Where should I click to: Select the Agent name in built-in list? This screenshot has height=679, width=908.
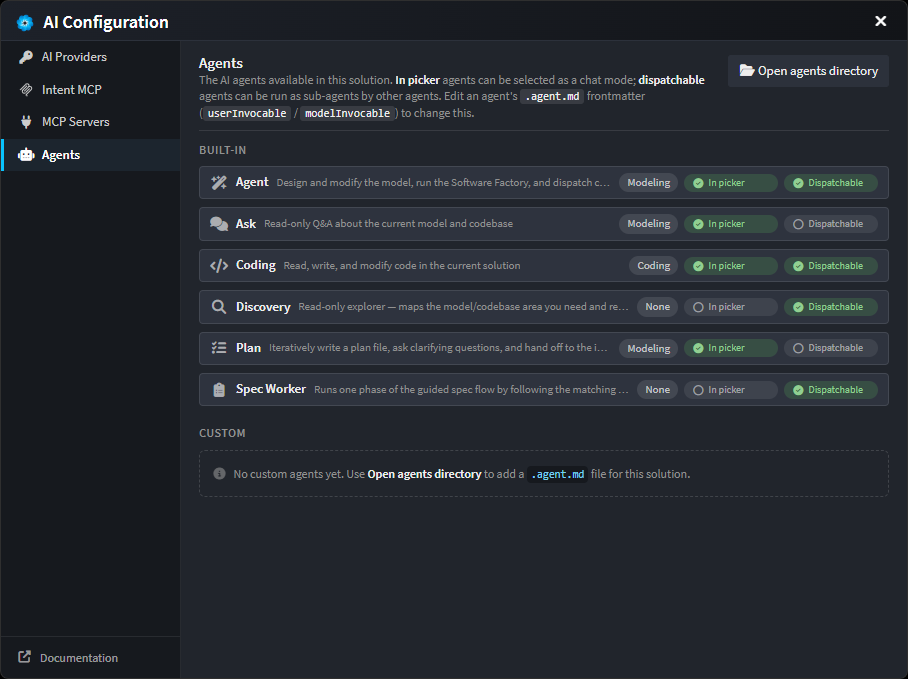(x=252, y=182)
